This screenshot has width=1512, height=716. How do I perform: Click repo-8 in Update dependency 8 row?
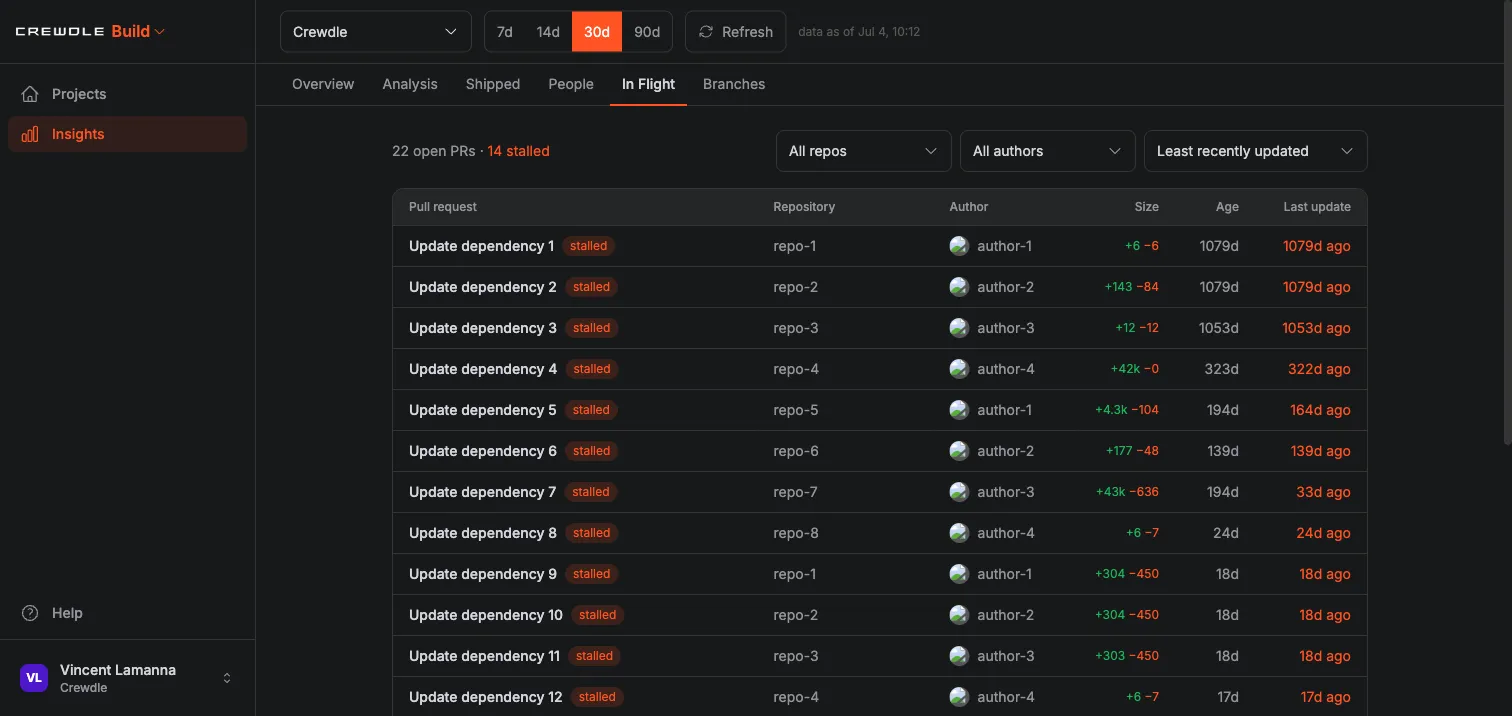(x=796, y=533)
